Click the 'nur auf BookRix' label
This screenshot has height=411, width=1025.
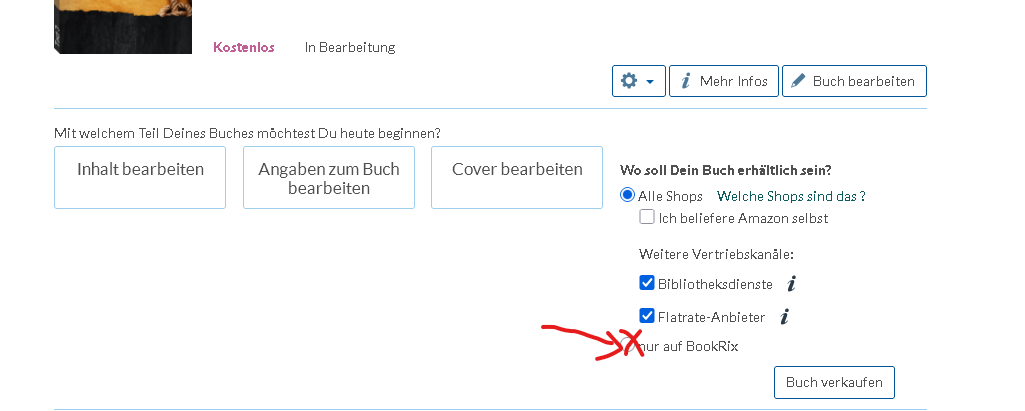689,346
